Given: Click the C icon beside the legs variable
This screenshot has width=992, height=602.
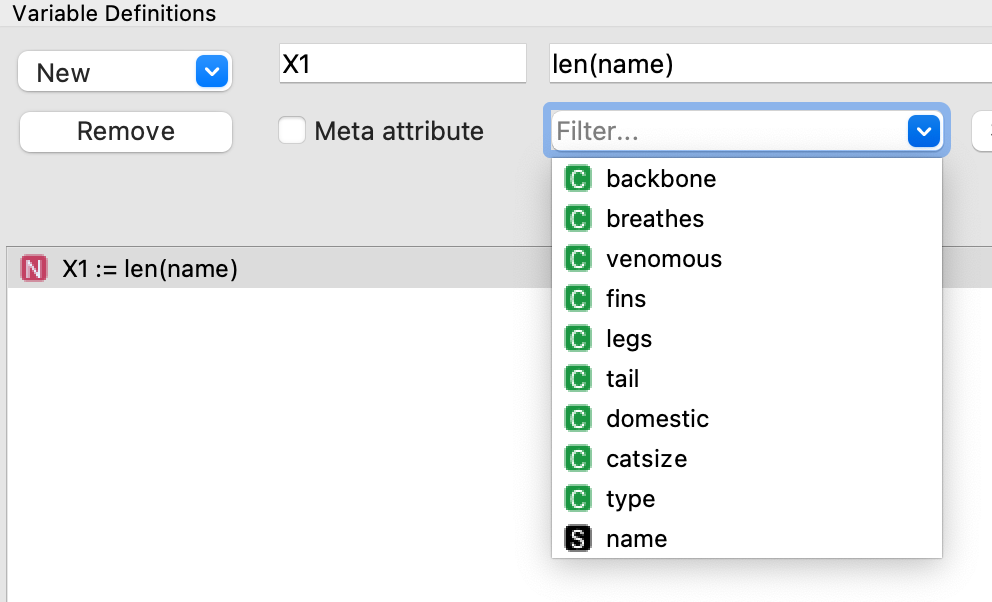Looking at the screenshot, I should click(x=577, y=338).
